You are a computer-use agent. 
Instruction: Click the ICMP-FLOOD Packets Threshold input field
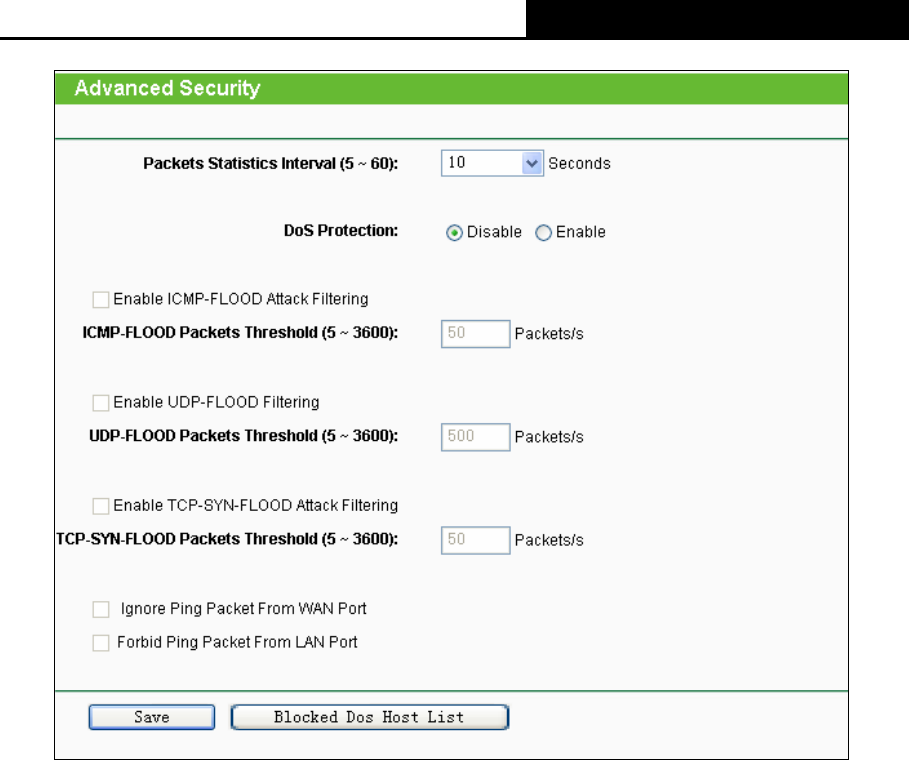[475, 334]
